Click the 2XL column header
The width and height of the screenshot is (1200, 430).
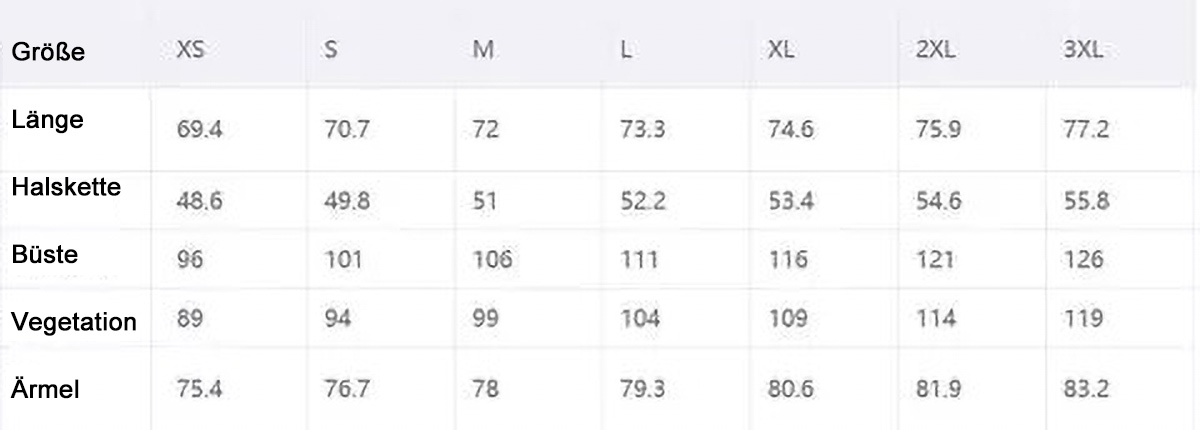coord(935,50)
